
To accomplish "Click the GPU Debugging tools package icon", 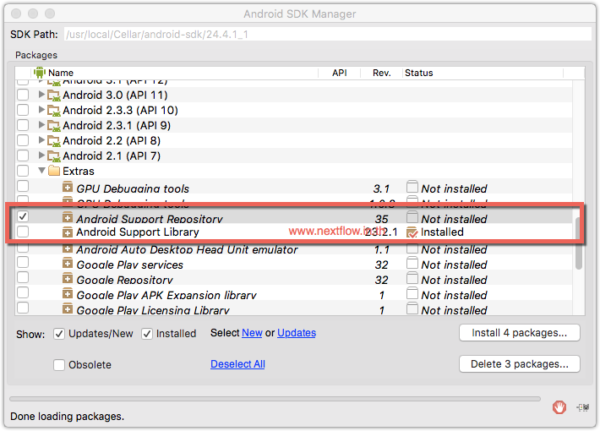I will [68, 188].
